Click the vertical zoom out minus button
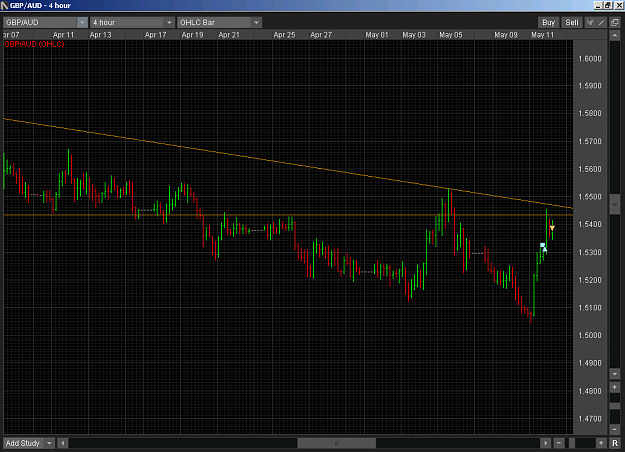This screenshot has width=625, height=452. (615, 429)
